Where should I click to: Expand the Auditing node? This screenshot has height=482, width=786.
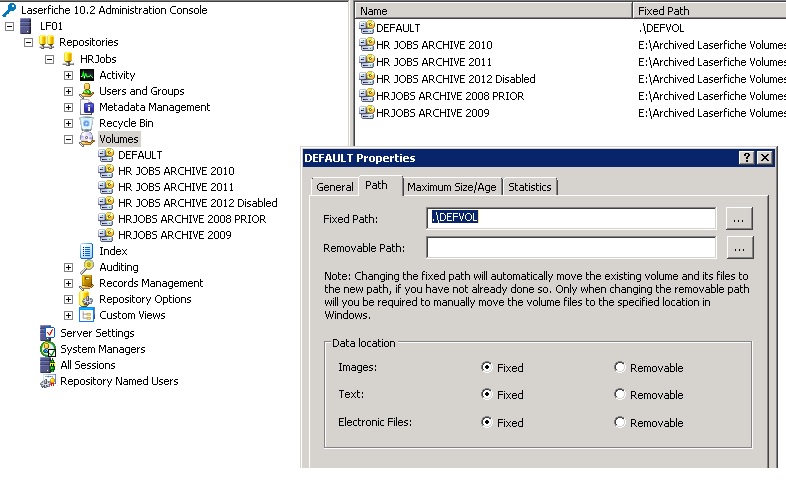pyautogui.click(x=69, y=268)
